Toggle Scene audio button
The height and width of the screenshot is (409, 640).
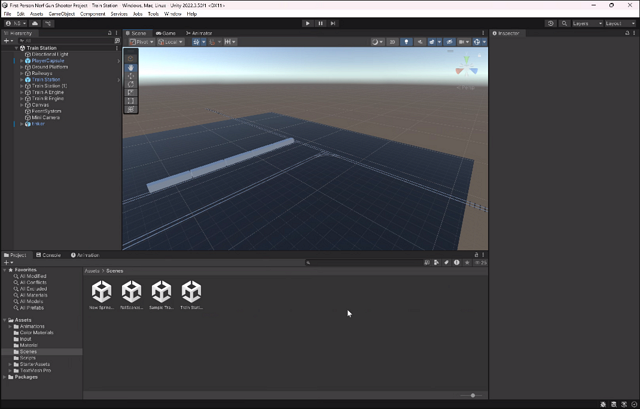[420, 42]
